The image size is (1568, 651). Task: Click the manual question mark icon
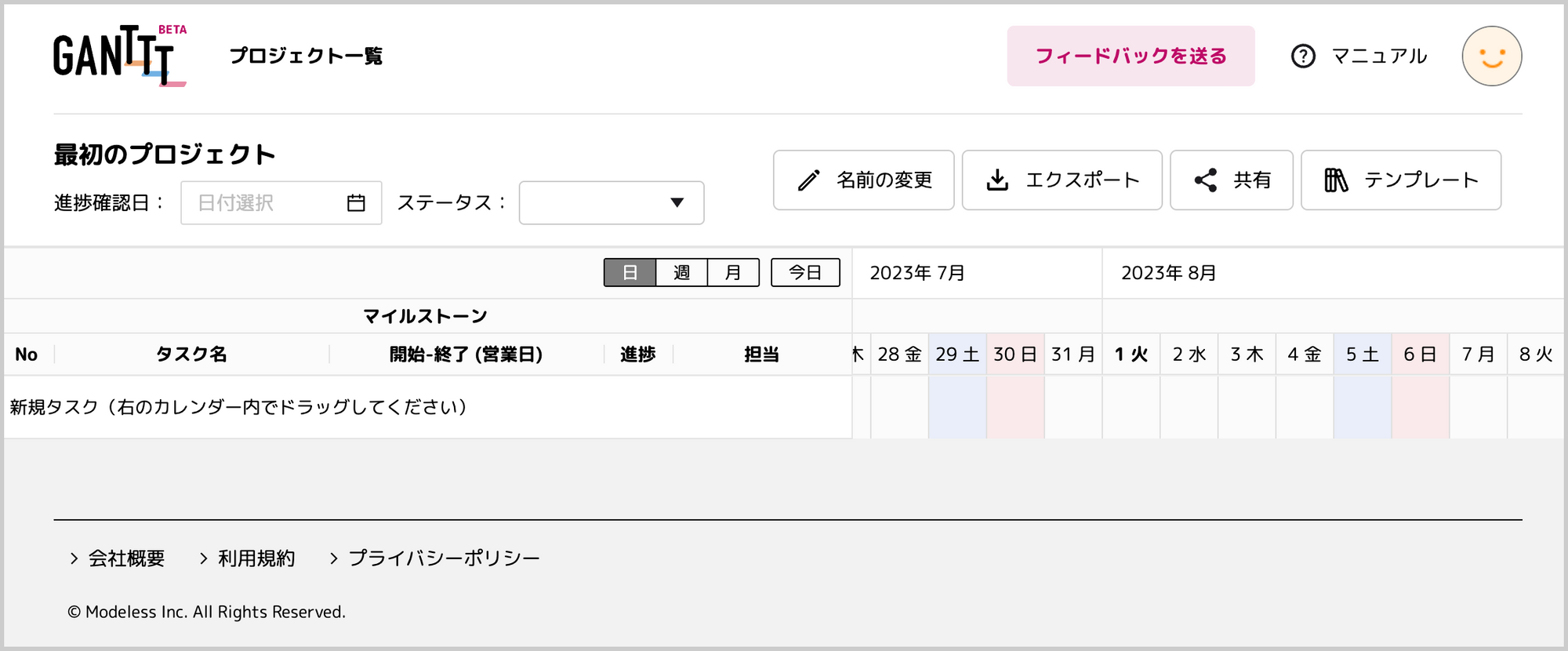[x=1303, y=56]
